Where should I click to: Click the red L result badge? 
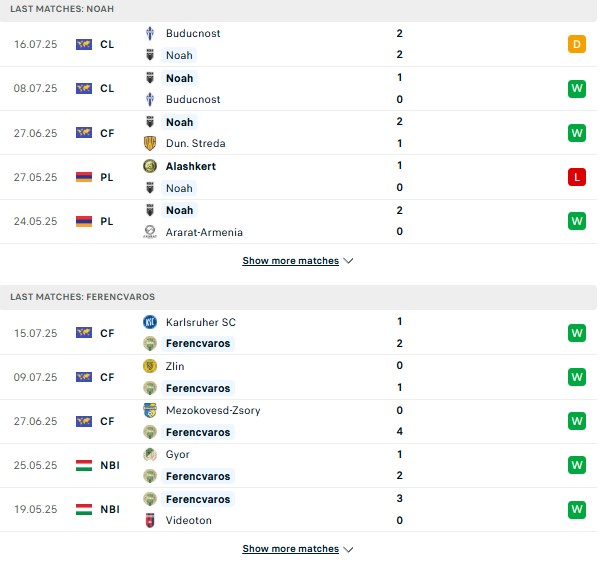coord(577,177)
